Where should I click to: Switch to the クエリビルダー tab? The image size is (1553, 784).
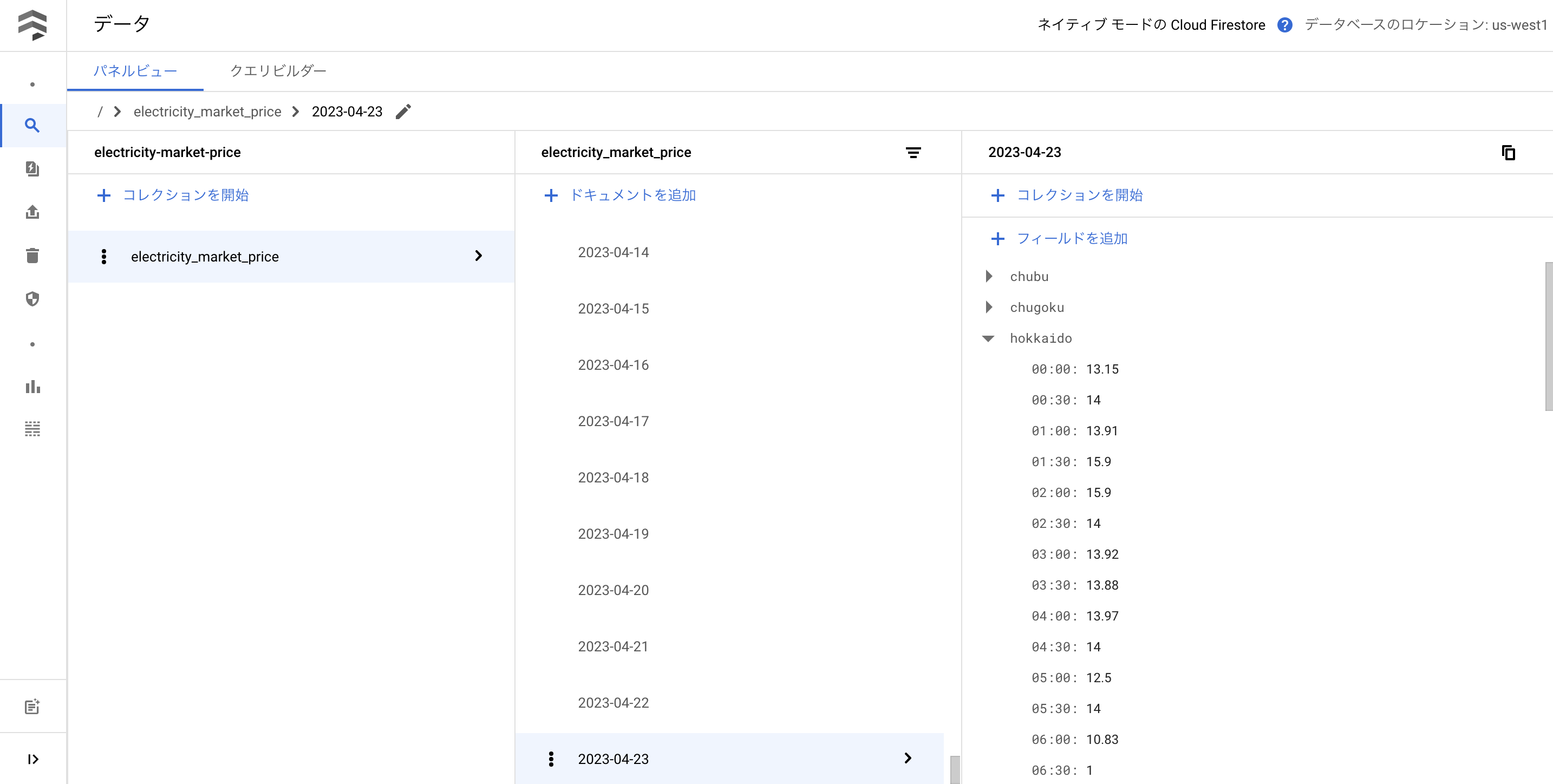[278, 70]
